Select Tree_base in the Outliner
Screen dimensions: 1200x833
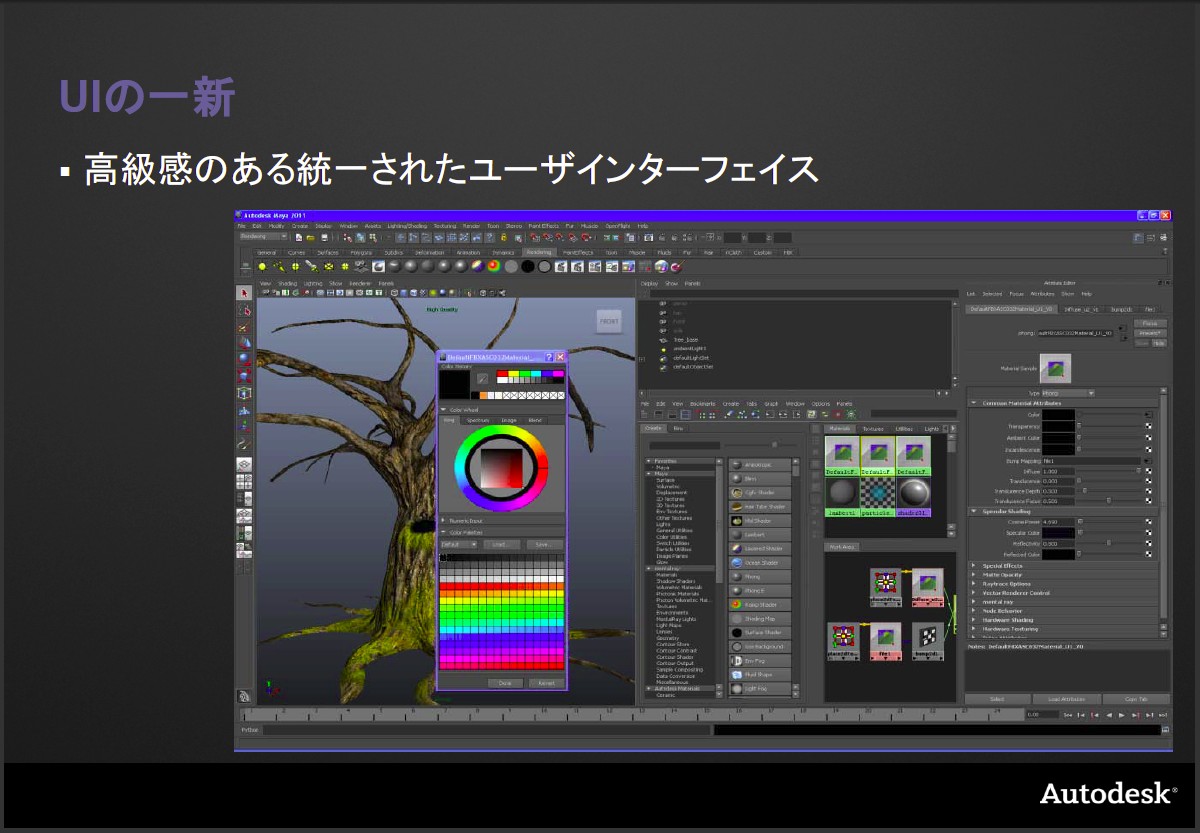pos(685,339)
